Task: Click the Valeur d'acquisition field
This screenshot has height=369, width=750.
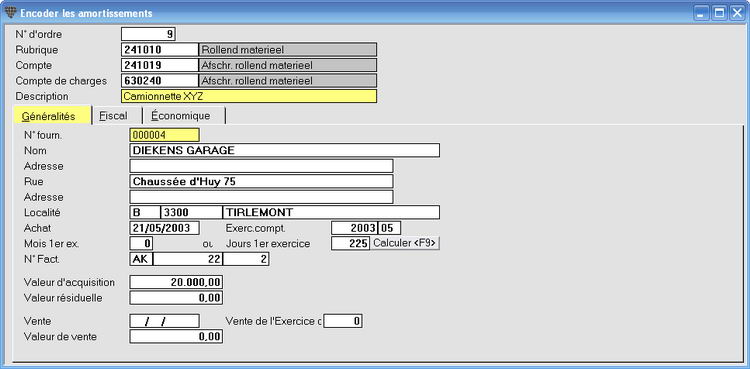Action: point(176,282)
